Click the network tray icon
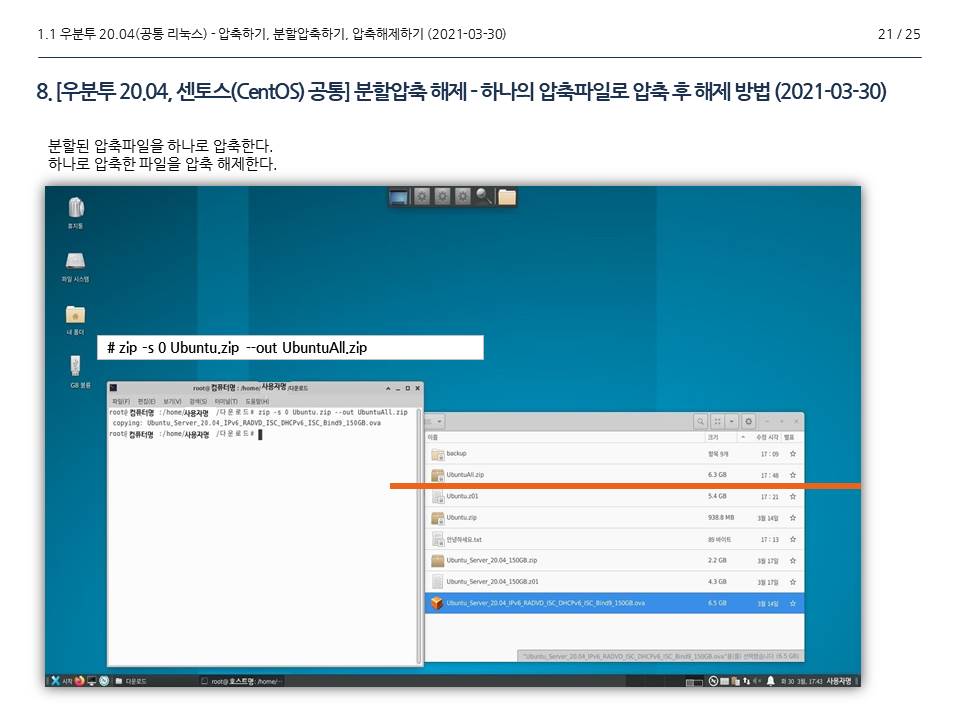The height and width of the screenshot is (720, 960). click(x=746, y=681)
